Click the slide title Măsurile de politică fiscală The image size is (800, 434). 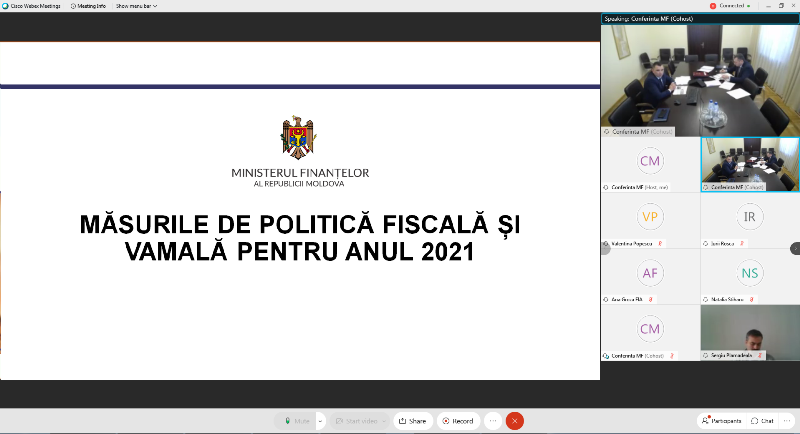tap(300, 238)
